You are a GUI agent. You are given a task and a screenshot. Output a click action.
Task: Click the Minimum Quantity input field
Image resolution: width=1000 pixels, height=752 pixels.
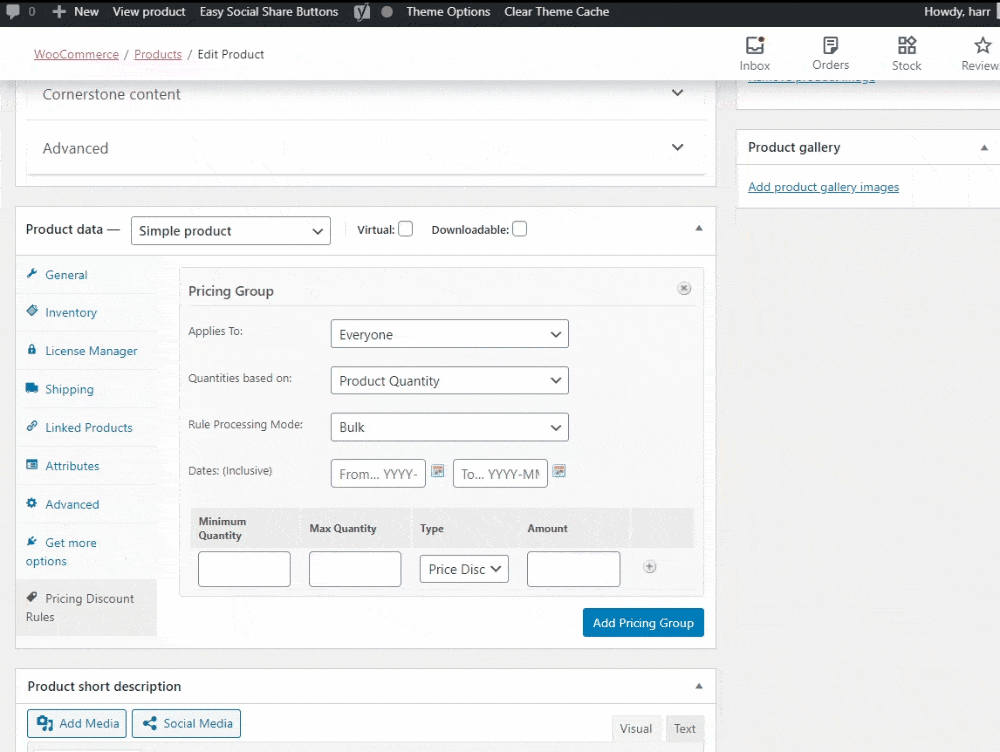point(244,569)
